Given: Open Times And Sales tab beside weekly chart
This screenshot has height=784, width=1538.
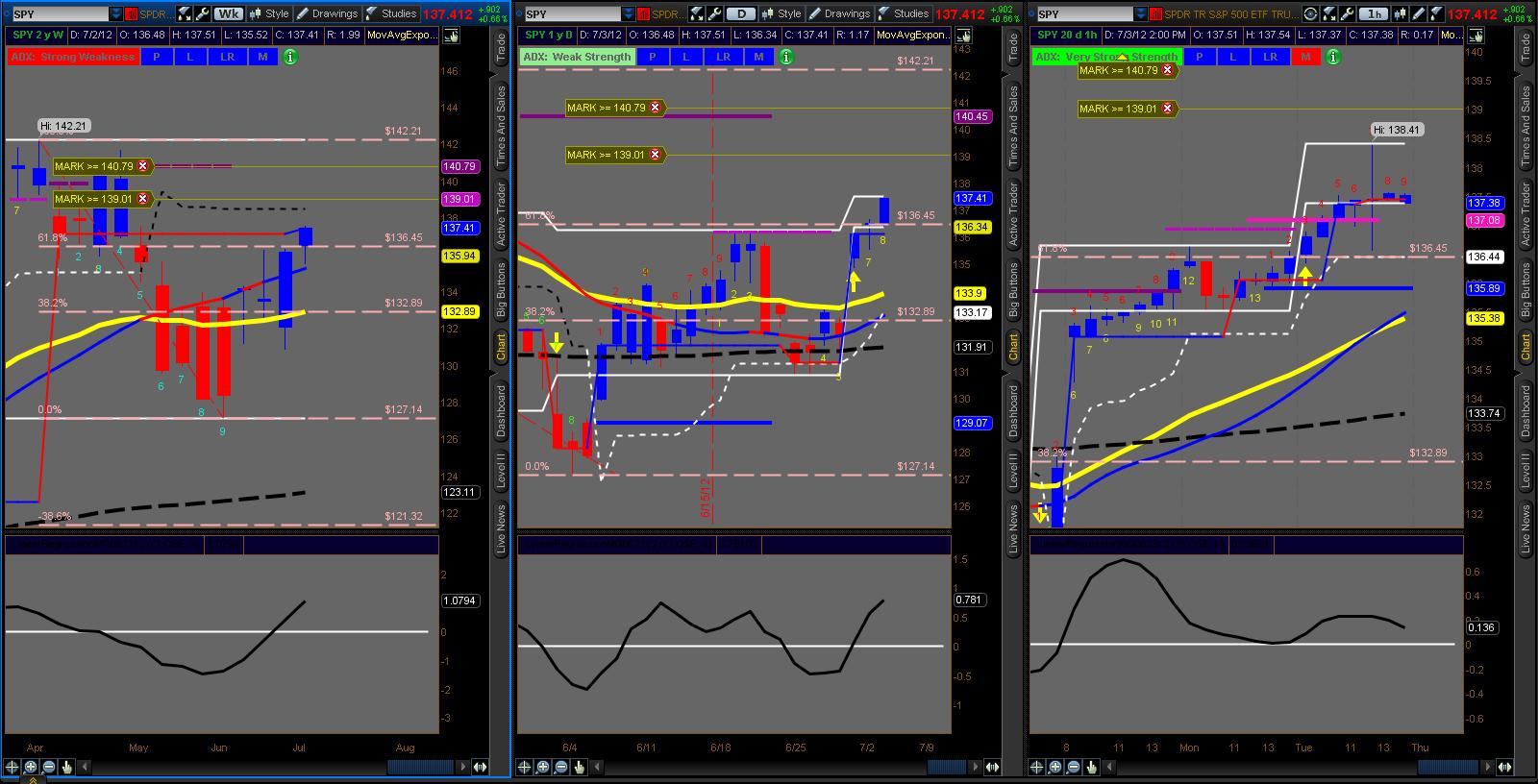Looking at the screenshot, I should (501, 128).
